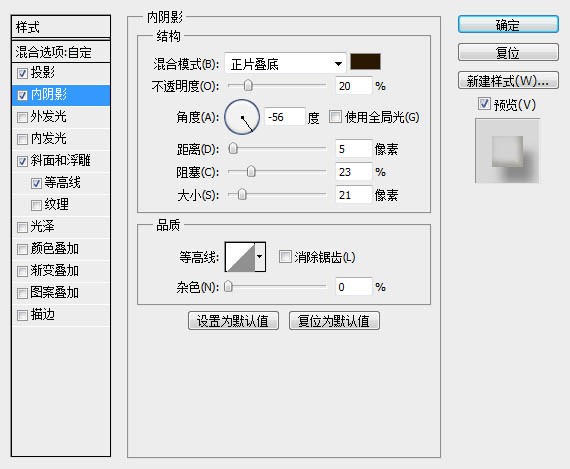Click the noise field showing 0
570x469 pixels.
[x=354, y=287]
